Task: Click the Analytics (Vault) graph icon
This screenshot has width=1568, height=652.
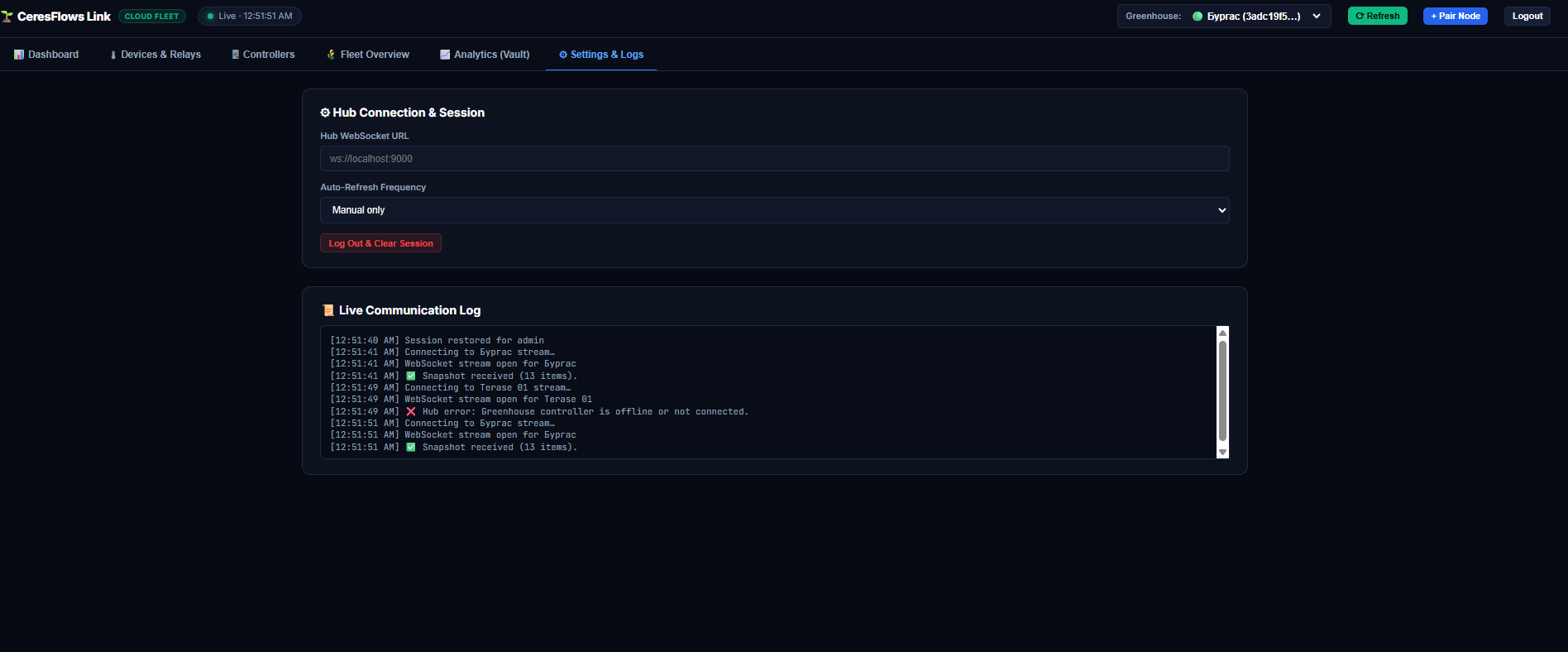Action: coord(445,55)
